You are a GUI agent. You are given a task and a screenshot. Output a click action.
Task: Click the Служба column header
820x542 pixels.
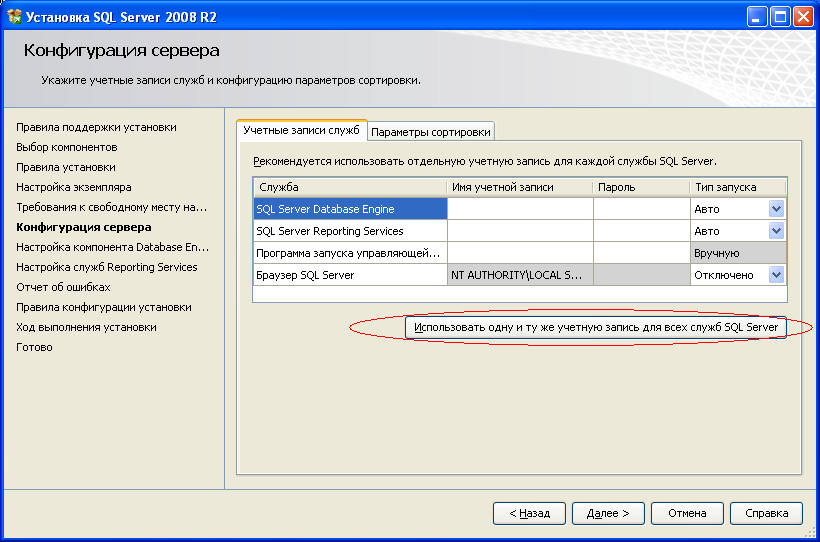350,187
